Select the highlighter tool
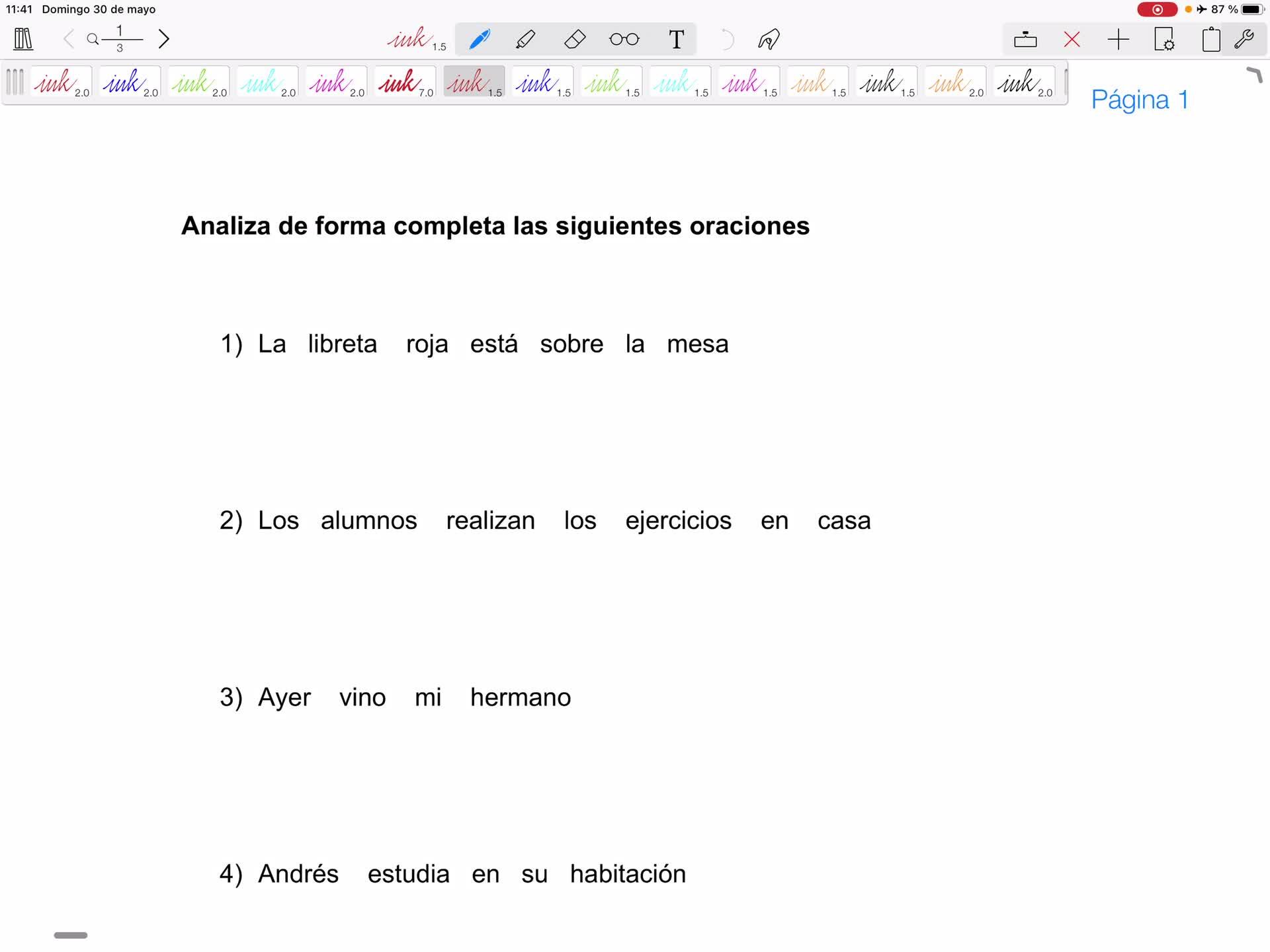This screenshot has height=952, width=1270. point(526,39)
